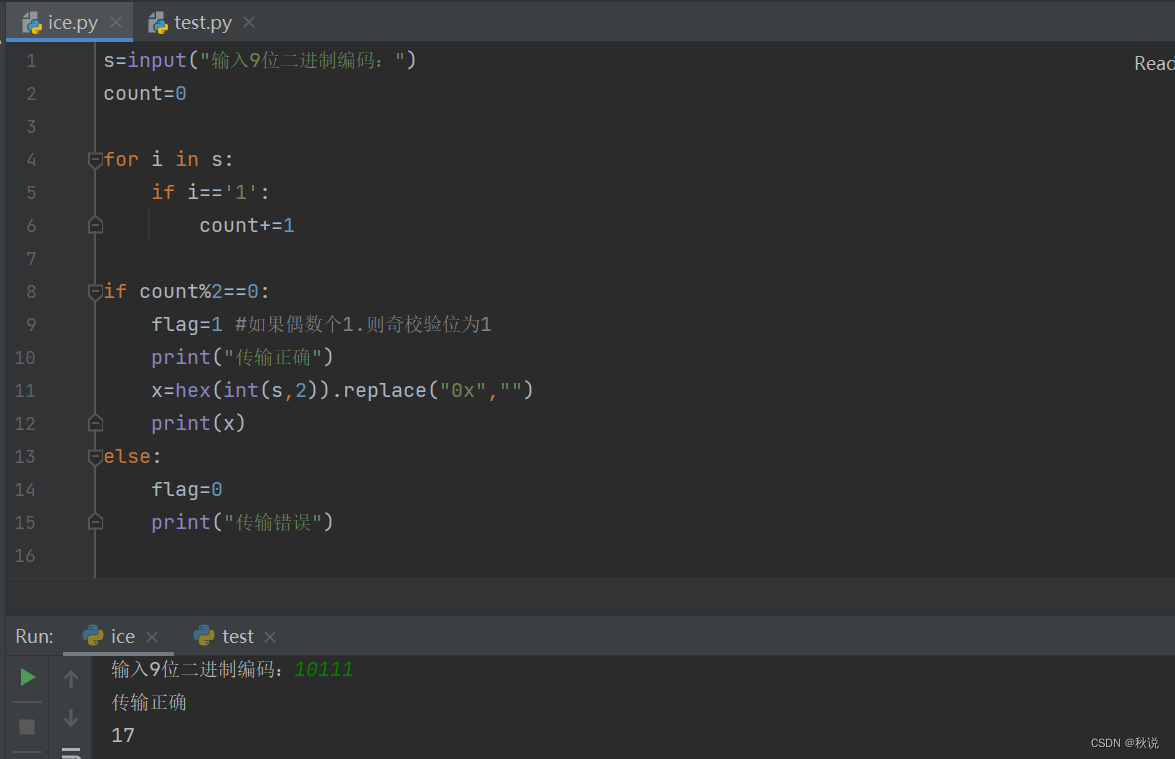Click the up arrow in run toolbar
Viewport: 1175px width, 759px height.
click(x=70, y=679)
